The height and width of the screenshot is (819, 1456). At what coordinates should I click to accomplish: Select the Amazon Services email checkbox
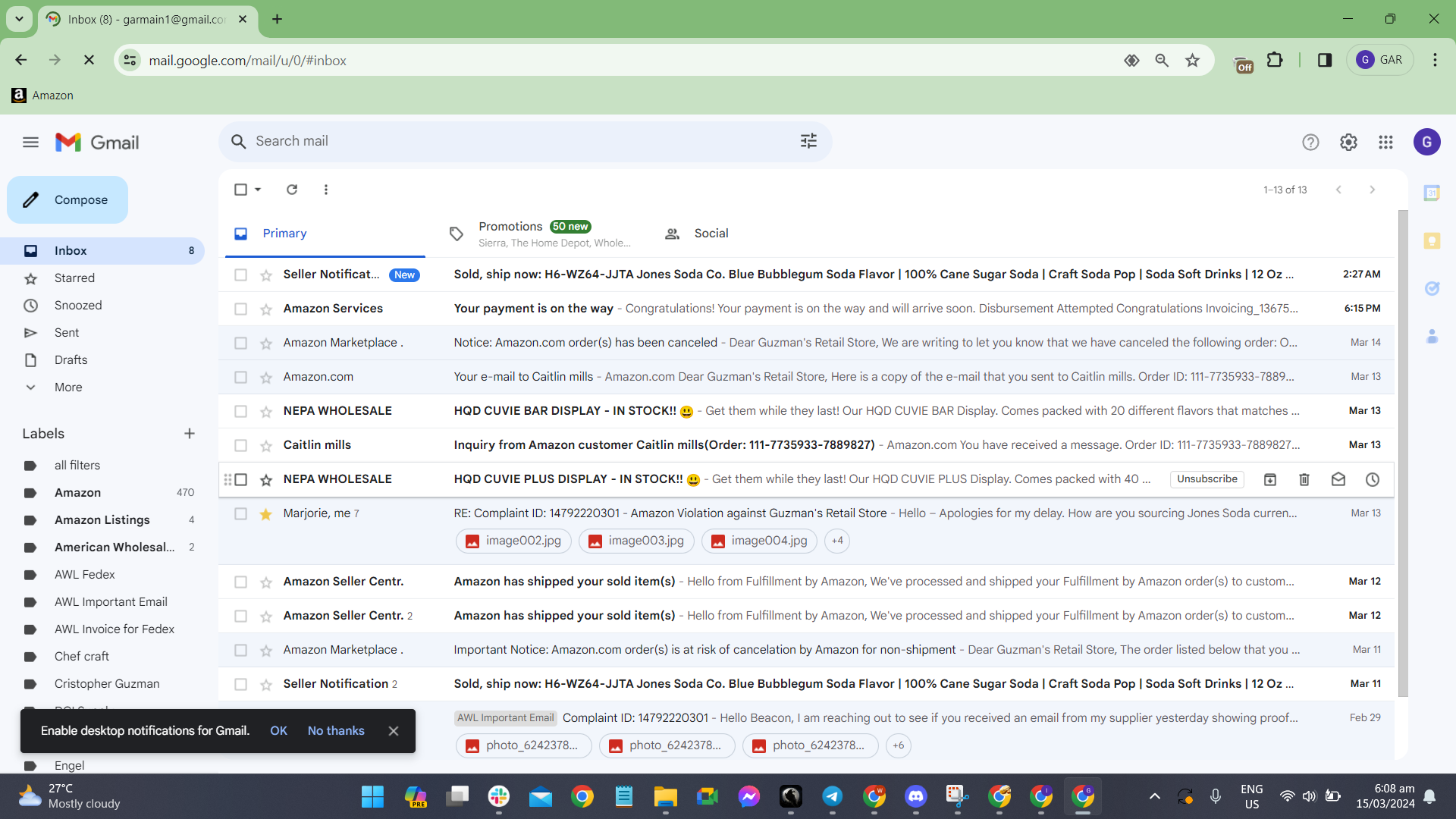pyautogui.click(x=240, y=309)
